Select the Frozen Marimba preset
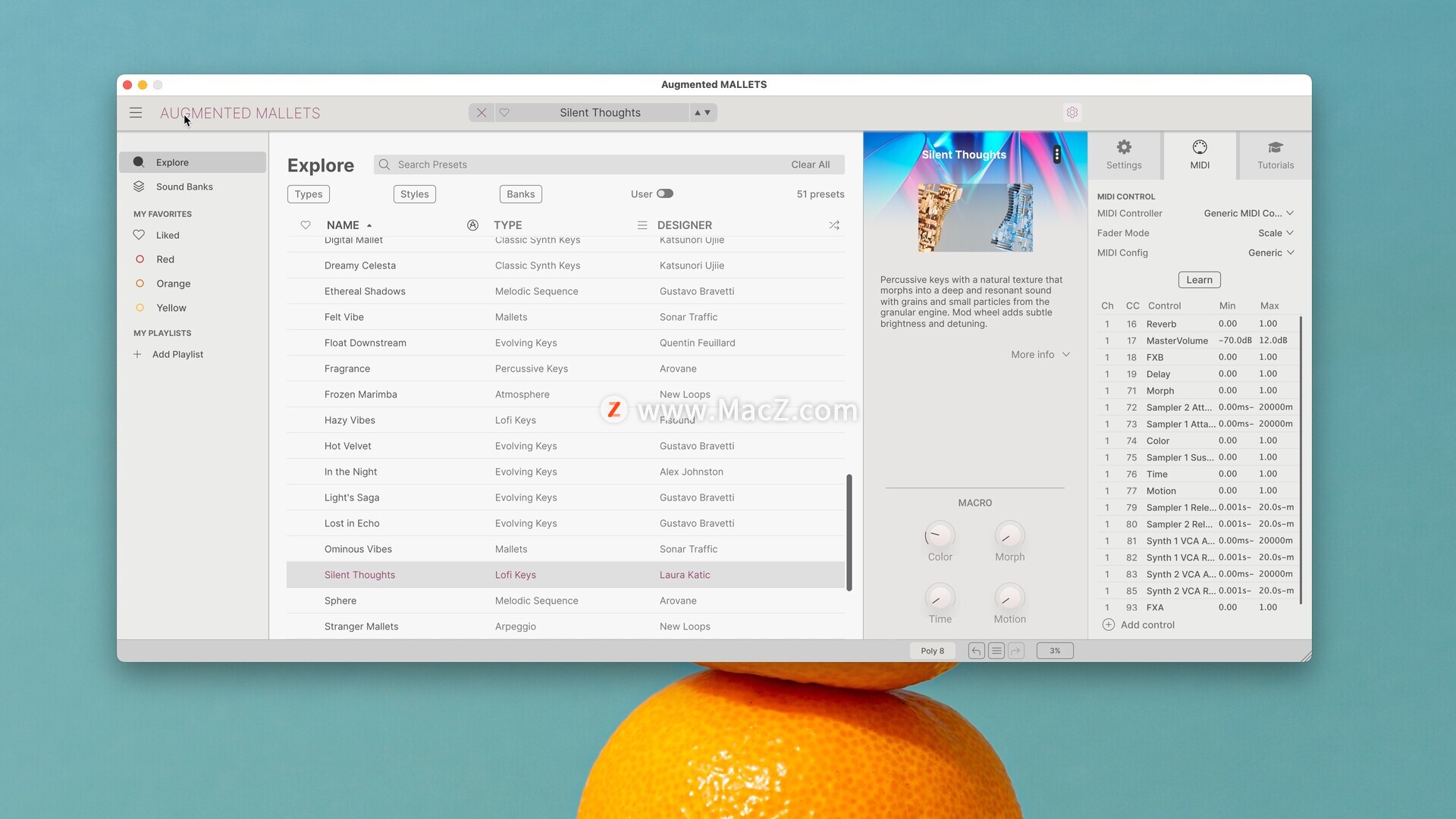The height and width of the screenshot is (819, 1456). pos(566,394)
